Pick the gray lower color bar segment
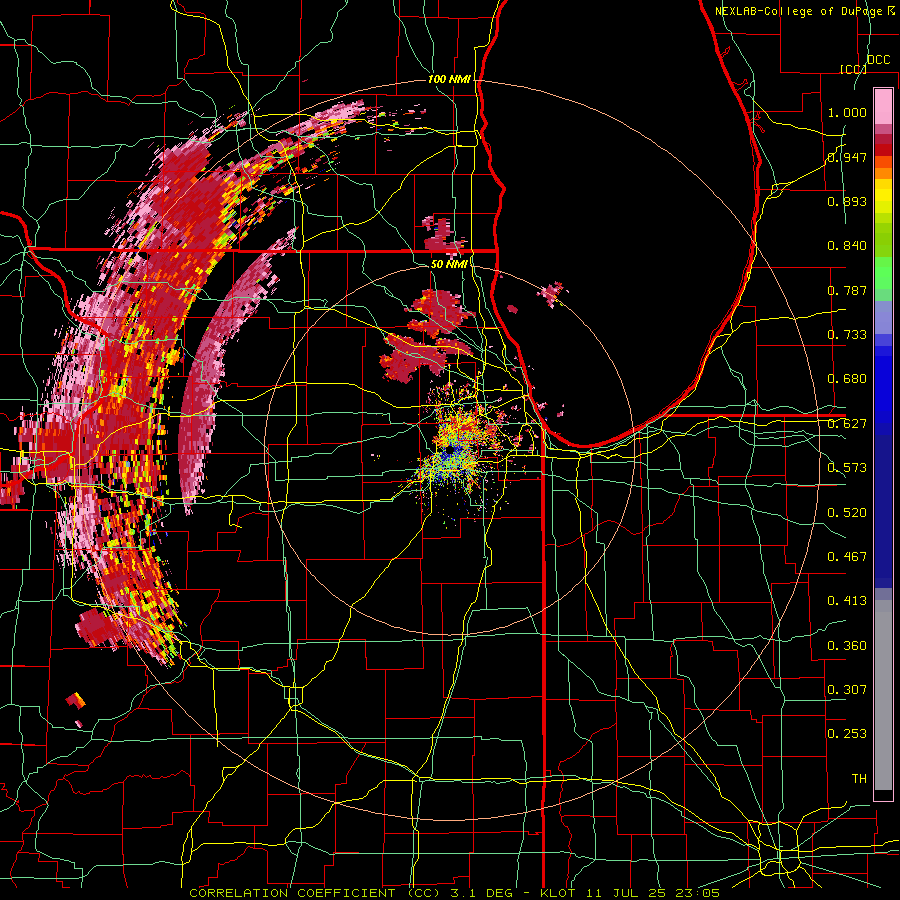 tap(883, 697)
